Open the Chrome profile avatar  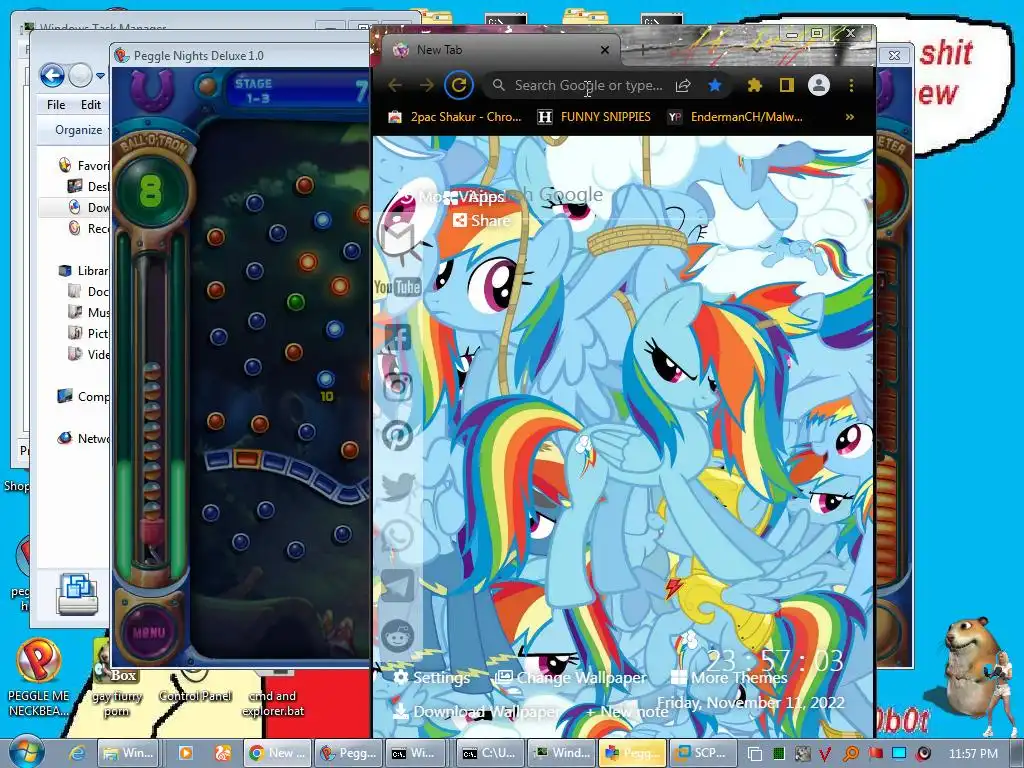[x=818, y=85]
